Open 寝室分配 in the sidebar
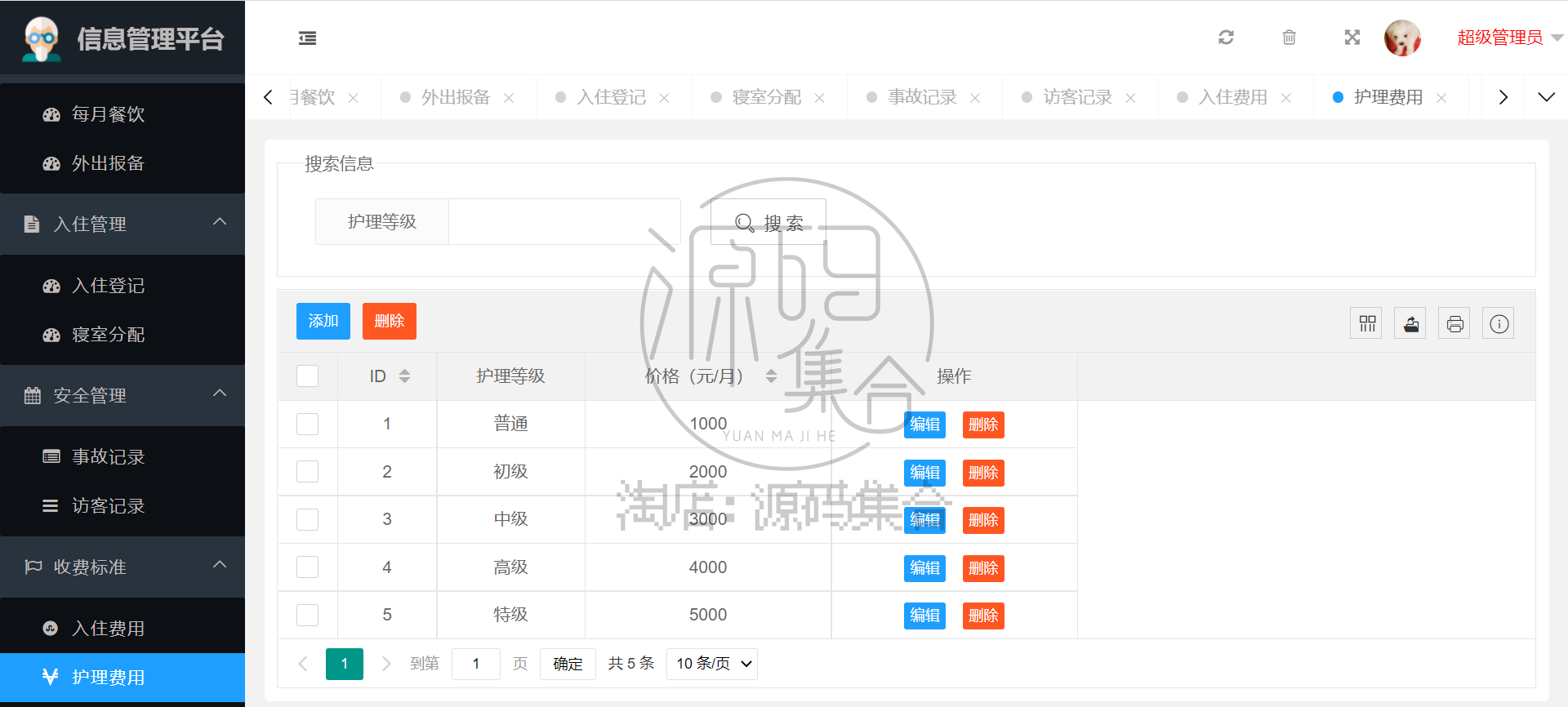 coord(122,335)
